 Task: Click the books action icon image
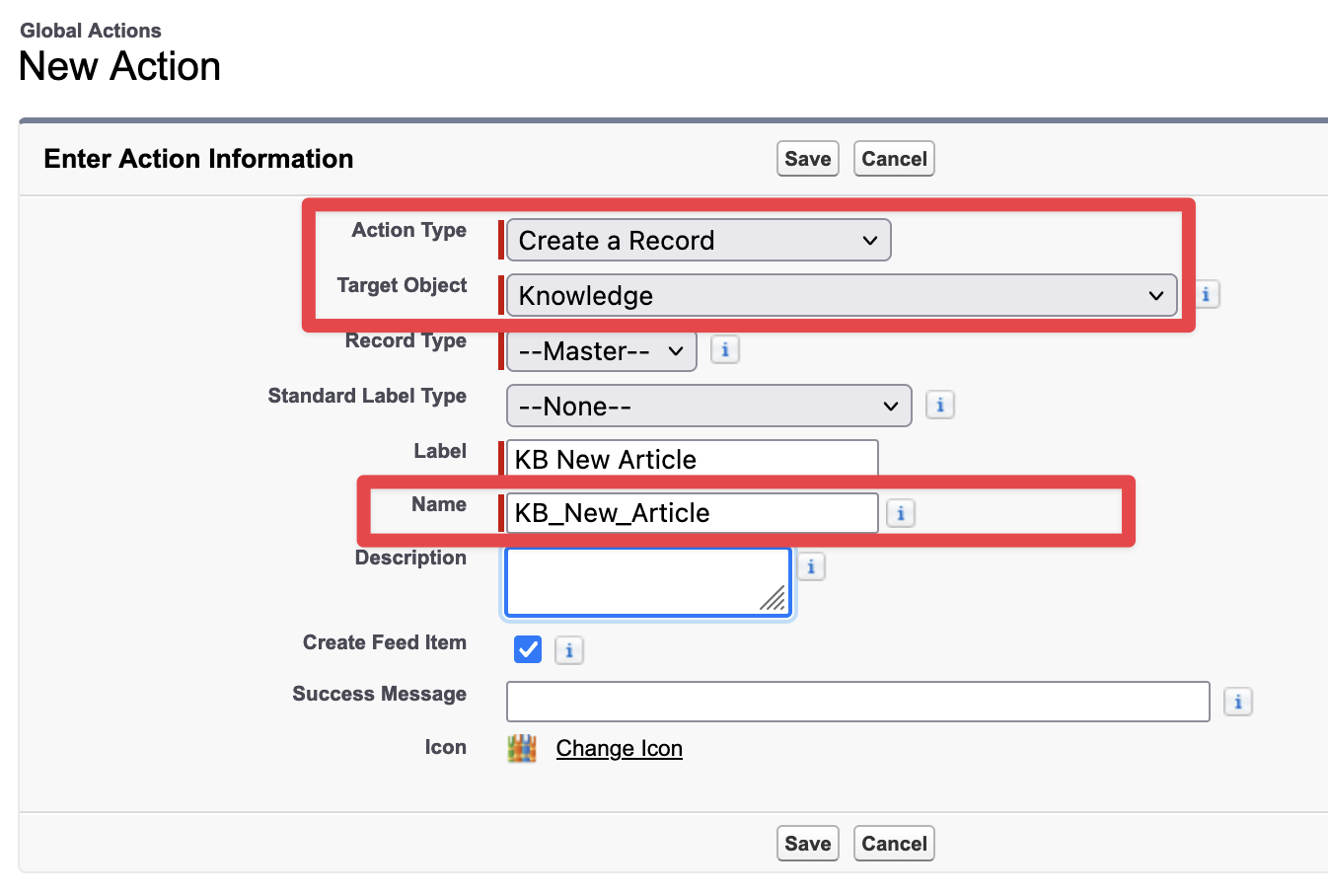(x=522, y=749)
